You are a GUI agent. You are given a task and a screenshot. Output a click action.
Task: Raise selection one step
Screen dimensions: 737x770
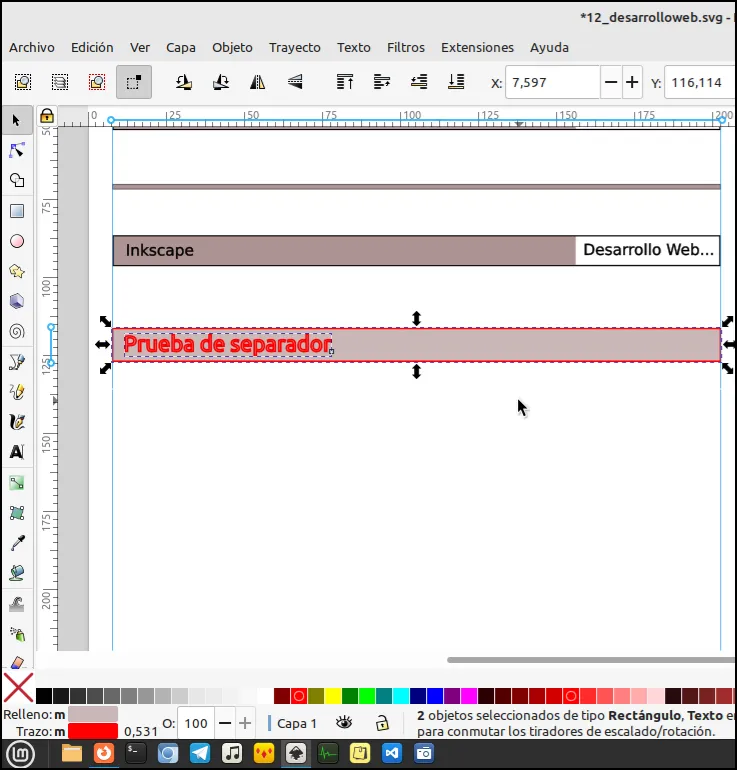click(x=382, y=82)
